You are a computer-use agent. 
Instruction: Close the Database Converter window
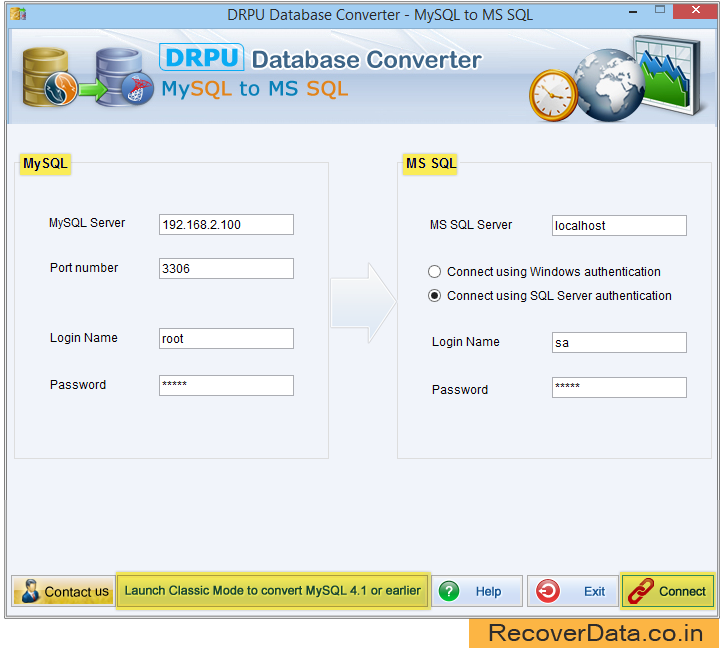(696, 10)
